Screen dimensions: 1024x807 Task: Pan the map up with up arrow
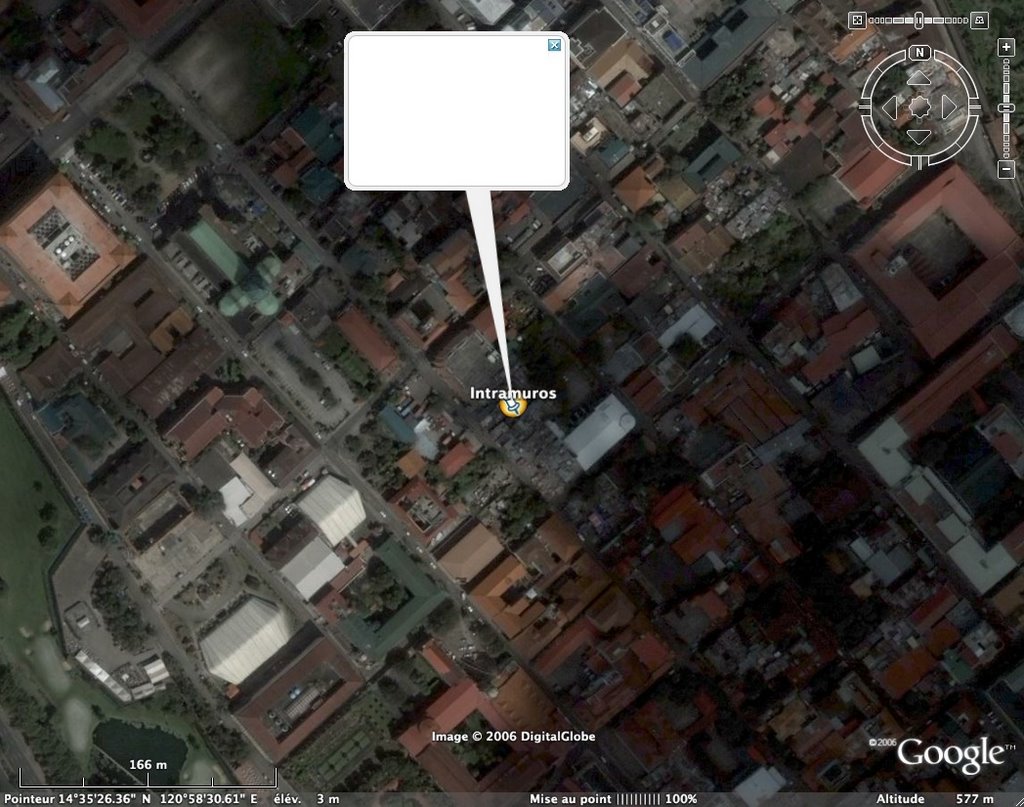(x=919, y=78)
